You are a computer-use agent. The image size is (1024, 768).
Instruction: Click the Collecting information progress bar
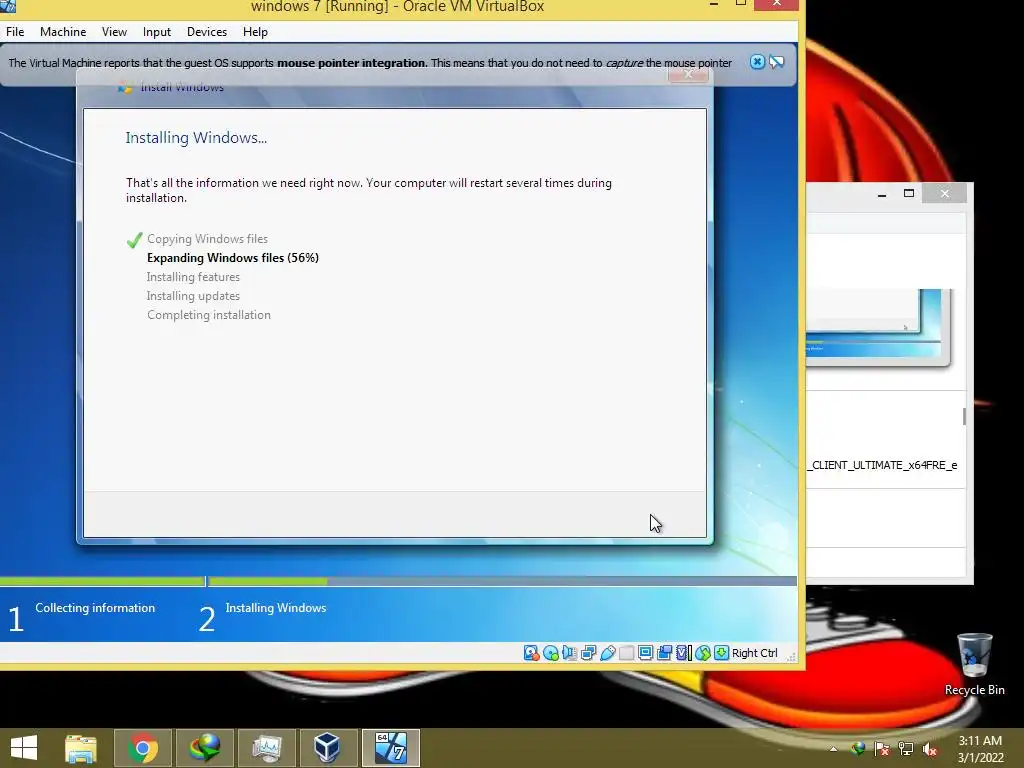(102, 581)
